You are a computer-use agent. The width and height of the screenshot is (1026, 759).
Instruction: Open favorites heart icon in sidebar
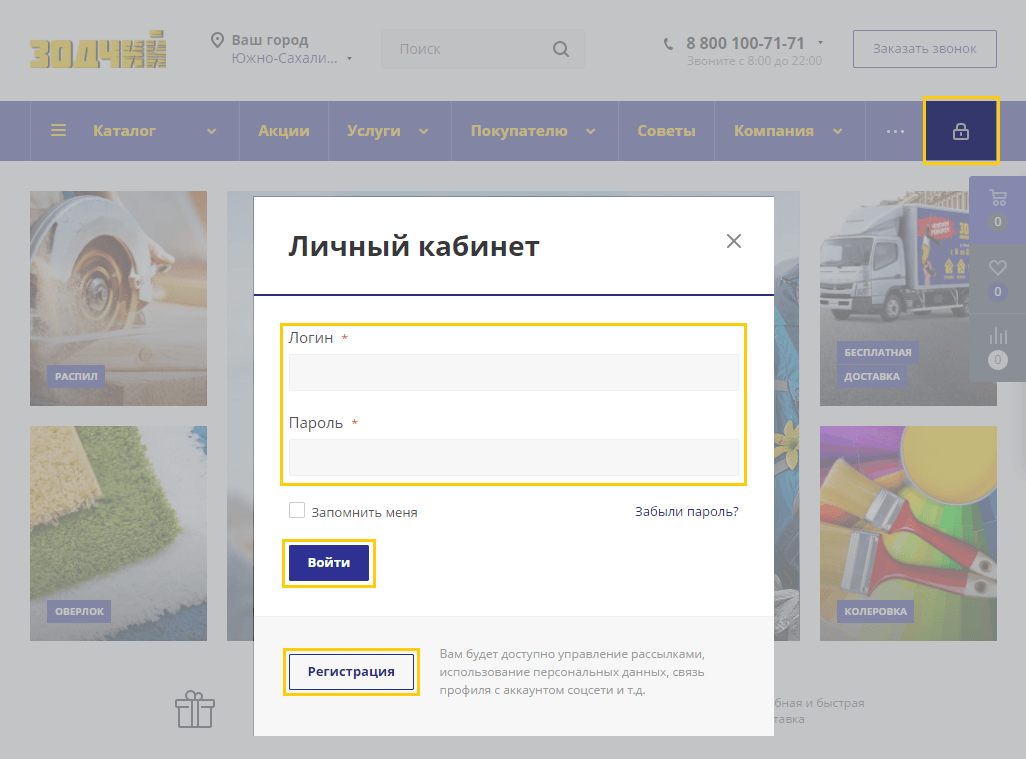(997, 268)
